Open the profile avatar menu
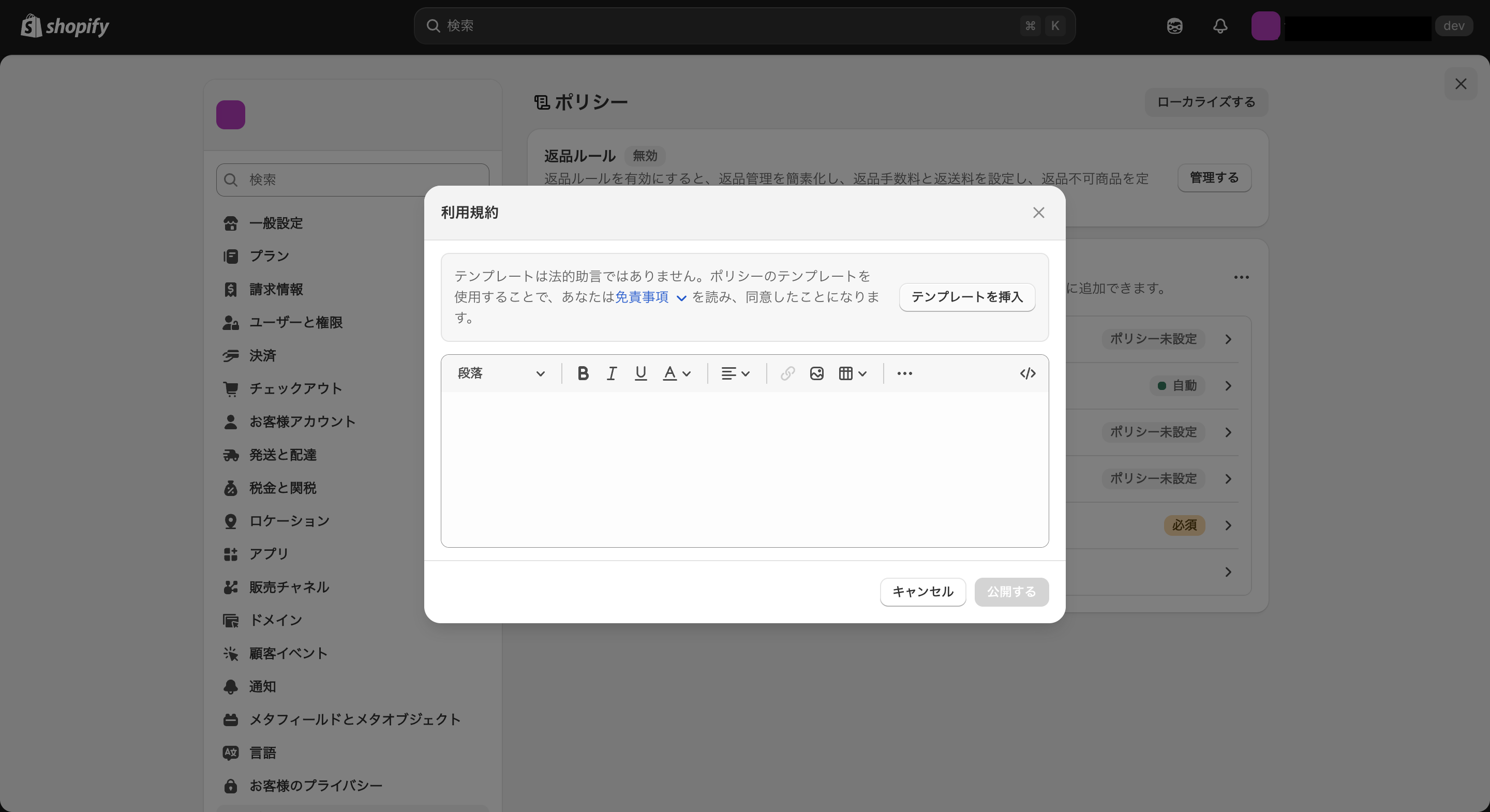This screenshot has height=812, width=1490. pyautogui.click(x=1266, y=26)
